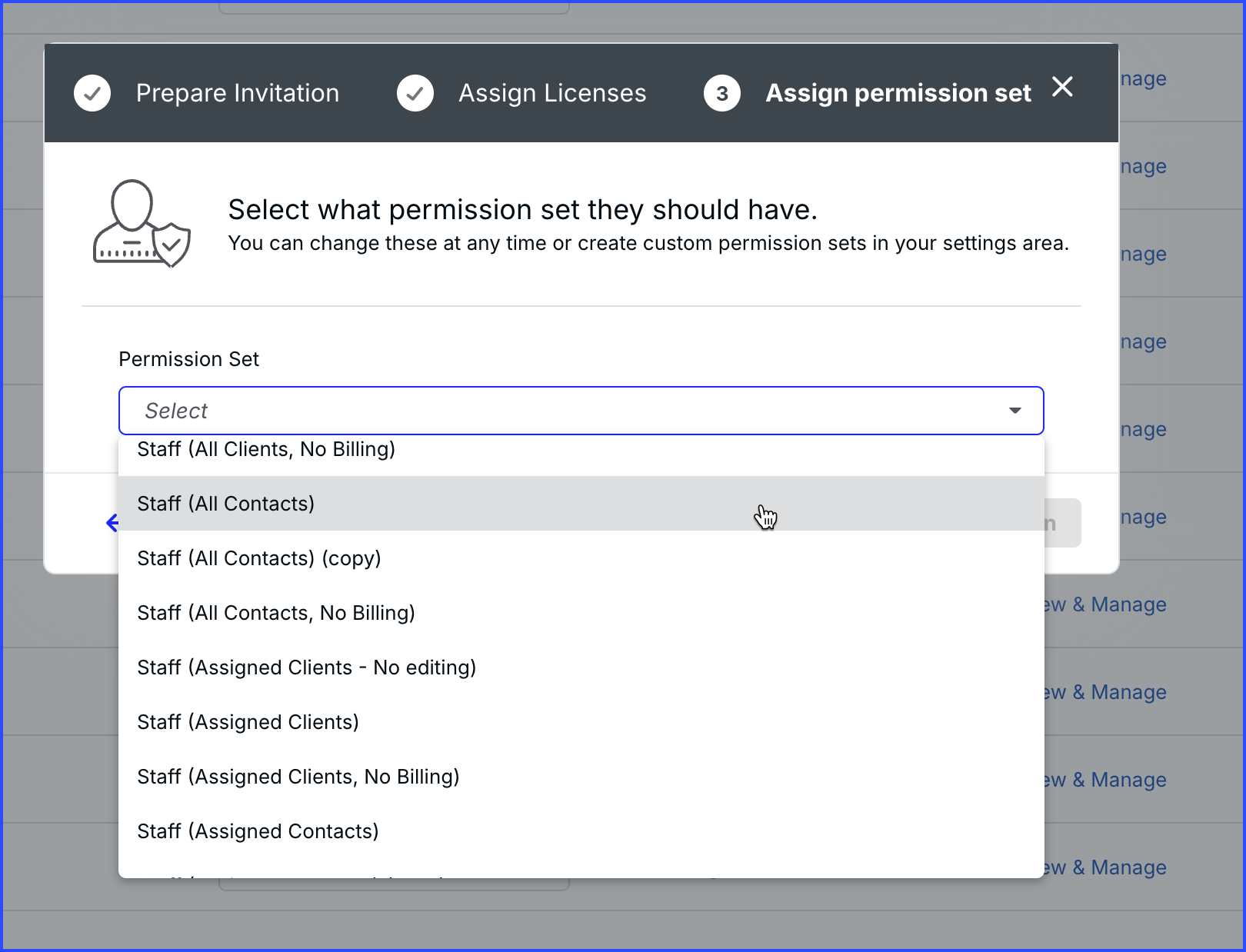
Task: Choose Staff (All Clients, No Billing) option
Action: click(266, 451)
